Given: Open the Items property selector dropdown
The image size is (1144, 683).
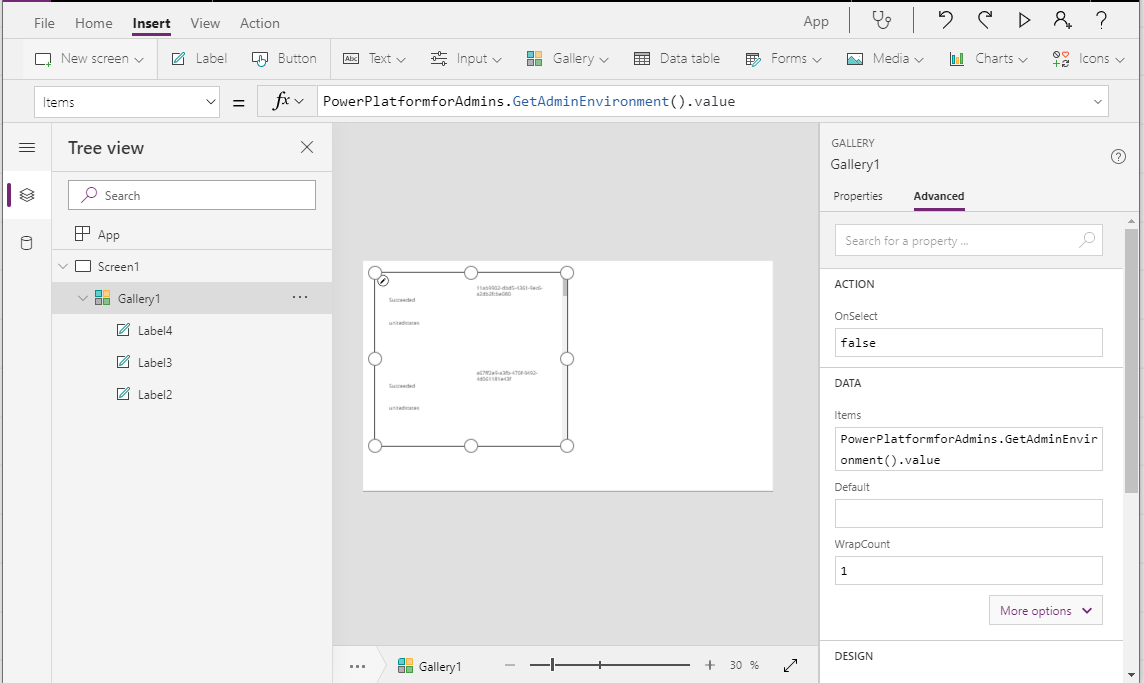Looking at the screenshot, I should coord(126,102).
